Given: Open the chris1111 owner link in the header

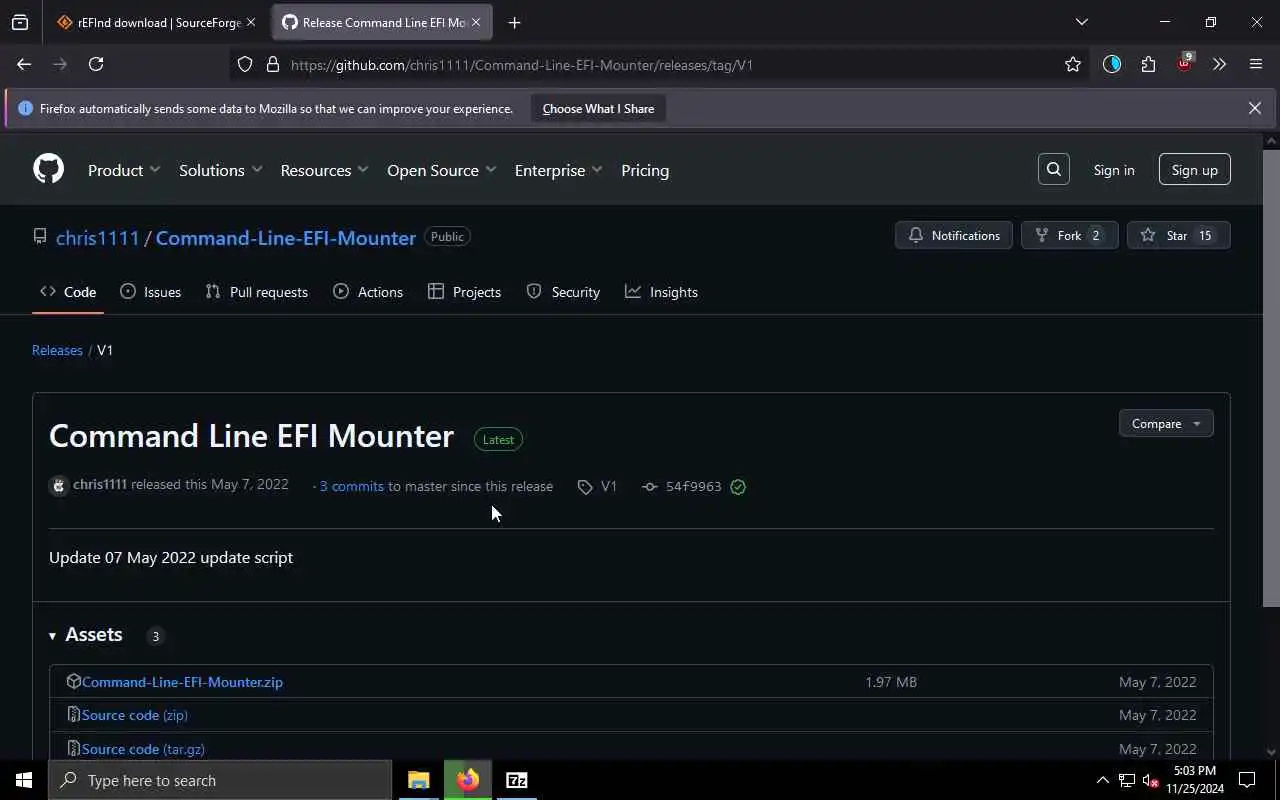Looking at the screenshot, I should point(98,238).
